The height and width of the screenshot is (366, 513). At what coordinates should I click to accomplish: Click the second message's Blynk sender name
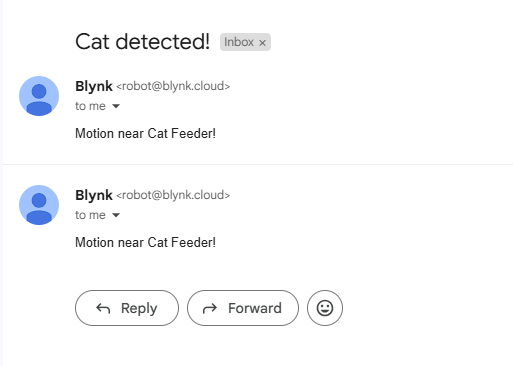click(x=94, y=195)
